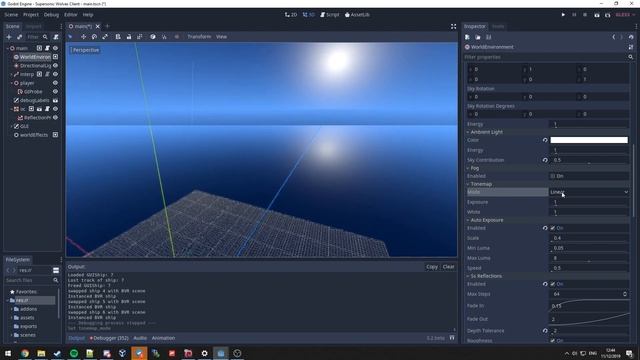Open object history icon in Inspector

pyautogui.click(x=631, y=37)
